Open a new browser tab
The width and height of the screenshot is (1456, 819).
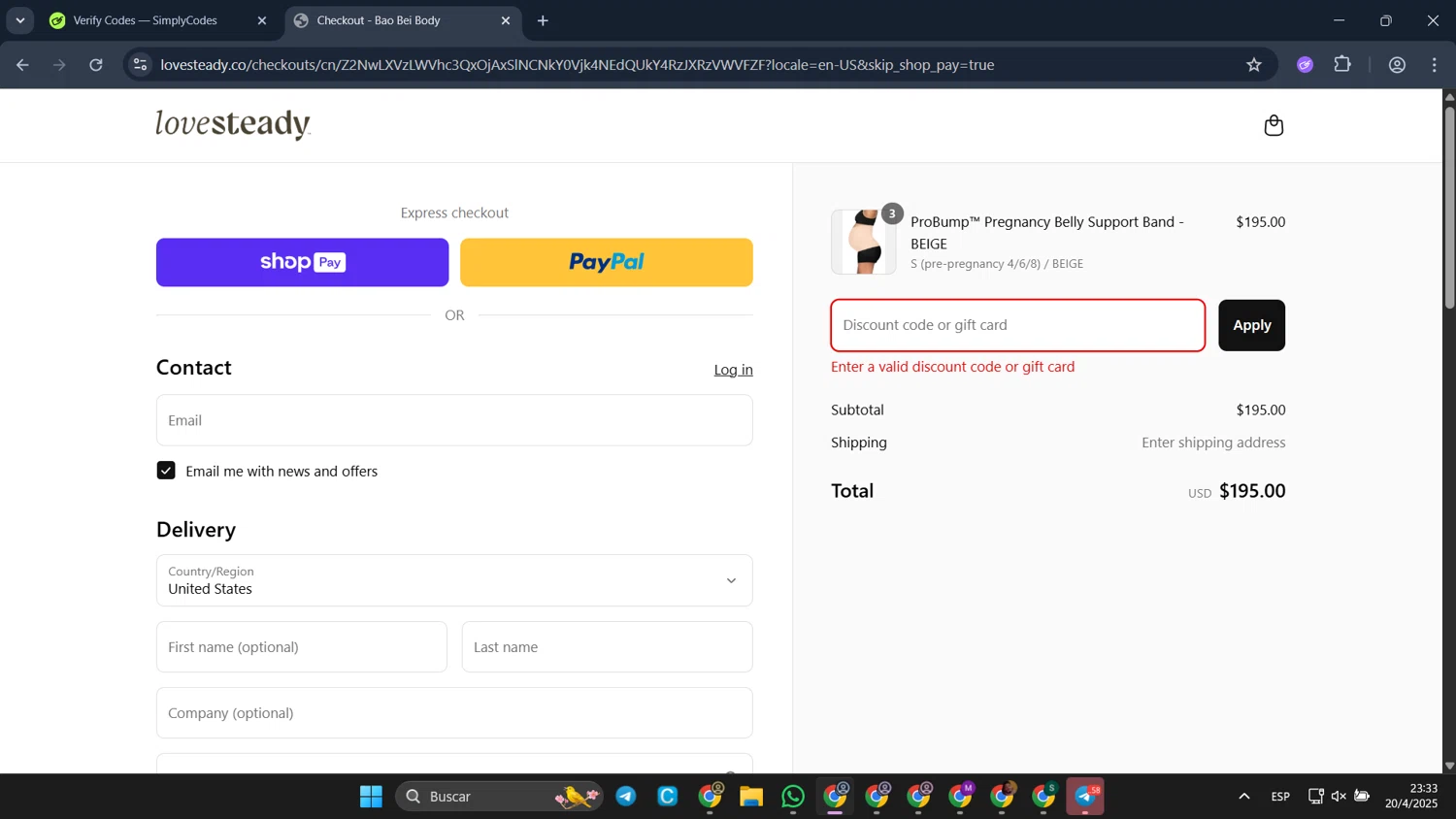click(543, 20)
